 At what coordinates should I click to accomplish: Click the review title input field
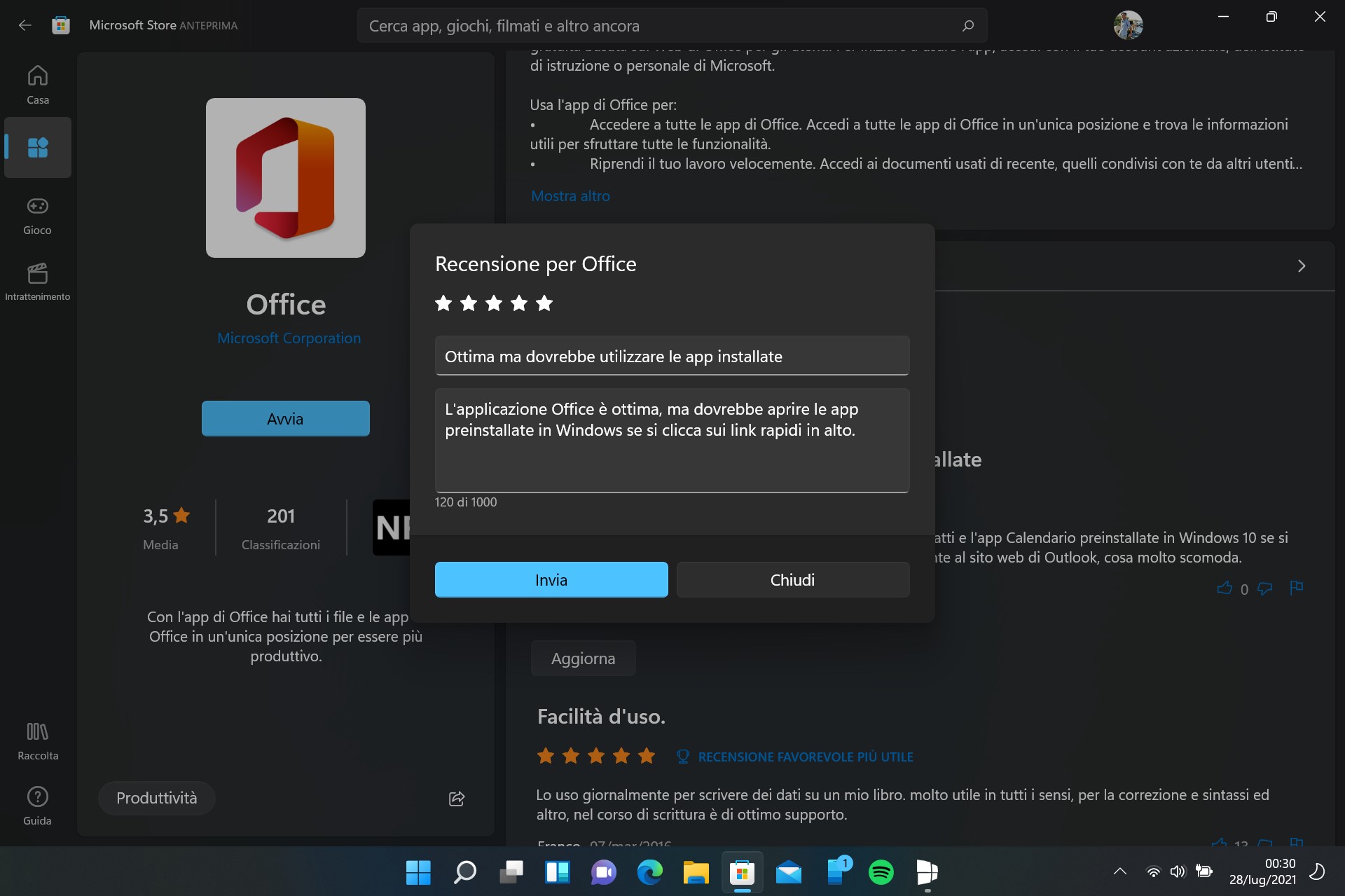(x=672, y=356)
